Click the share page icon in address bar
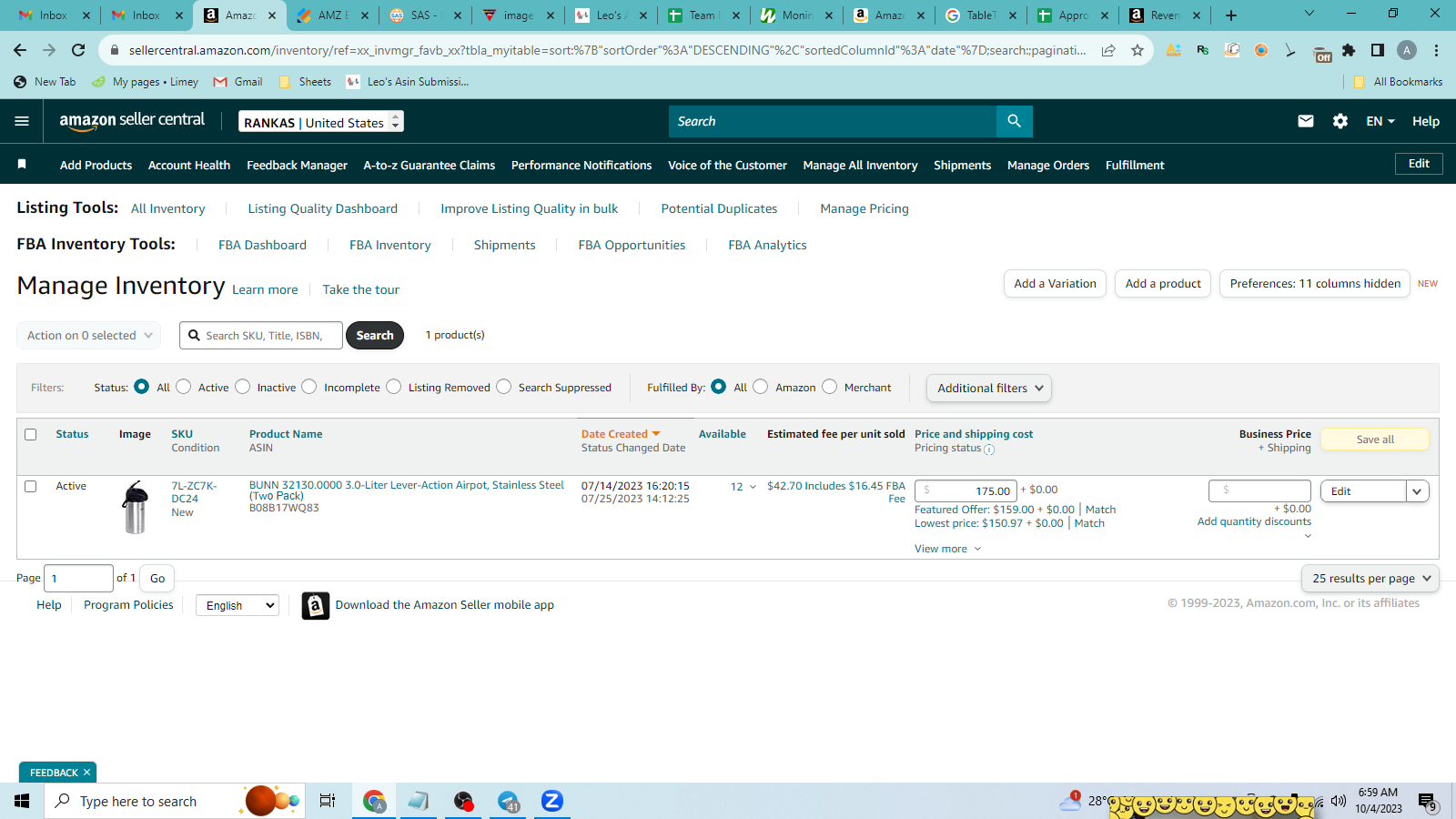Viewport: 1456px width, 819px height. (x=1108, y=50)
